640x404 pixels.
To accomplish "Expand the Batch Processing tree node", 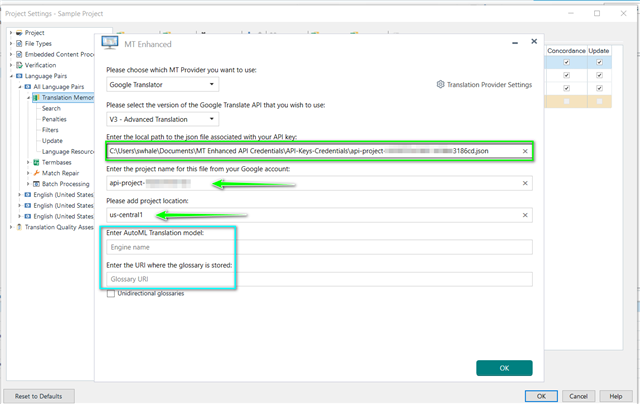I will (28, 184).
